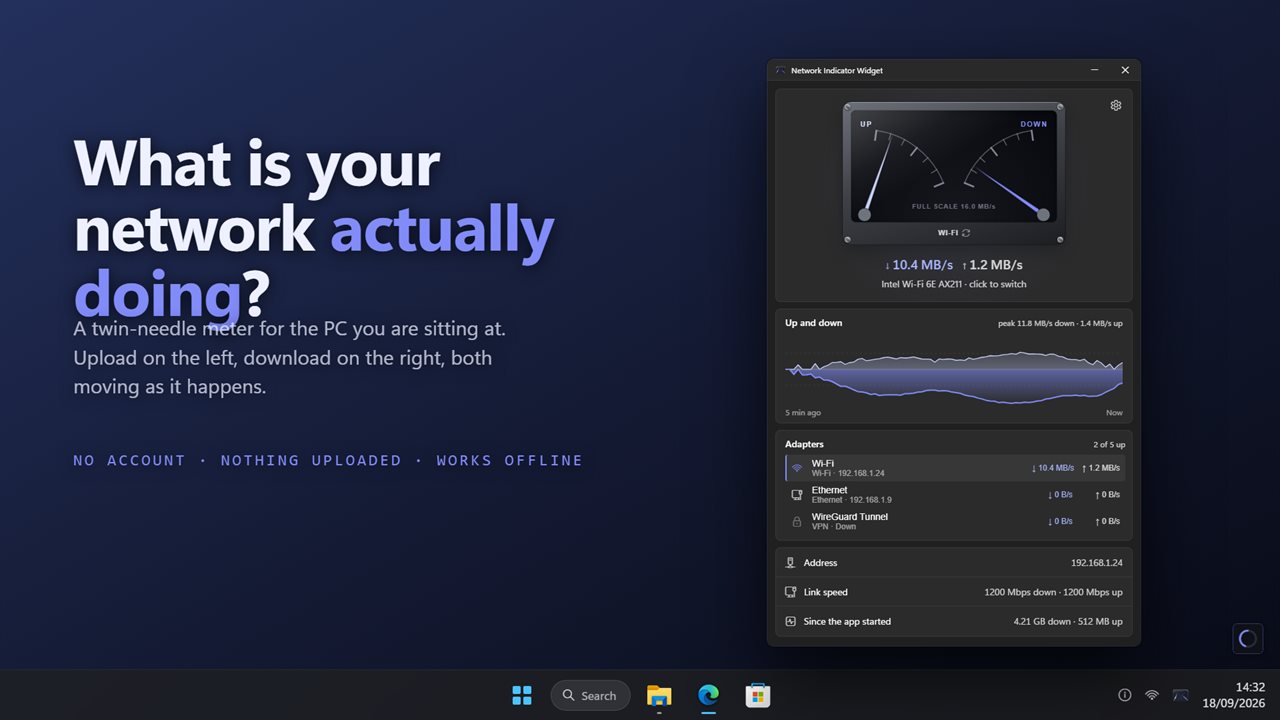The width and height of the screenshot is (1280, 720).
Task: Click the Wi-Fi refresh icon under the meter
Action: [x=966, y=233]
